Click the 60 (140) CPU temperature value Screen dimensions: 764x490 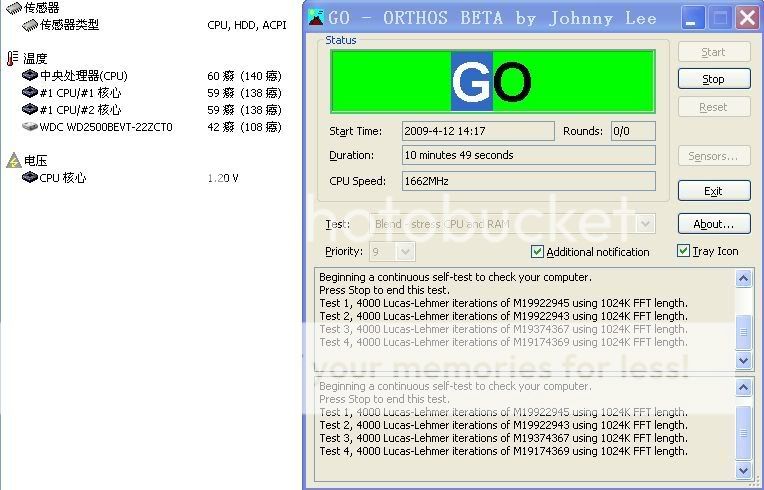coord(245,76)
